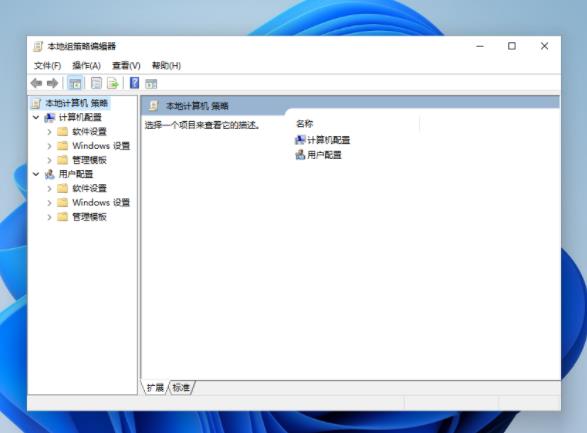
Task: Switch to the 扩展 tab
Action: click(155, 387)
